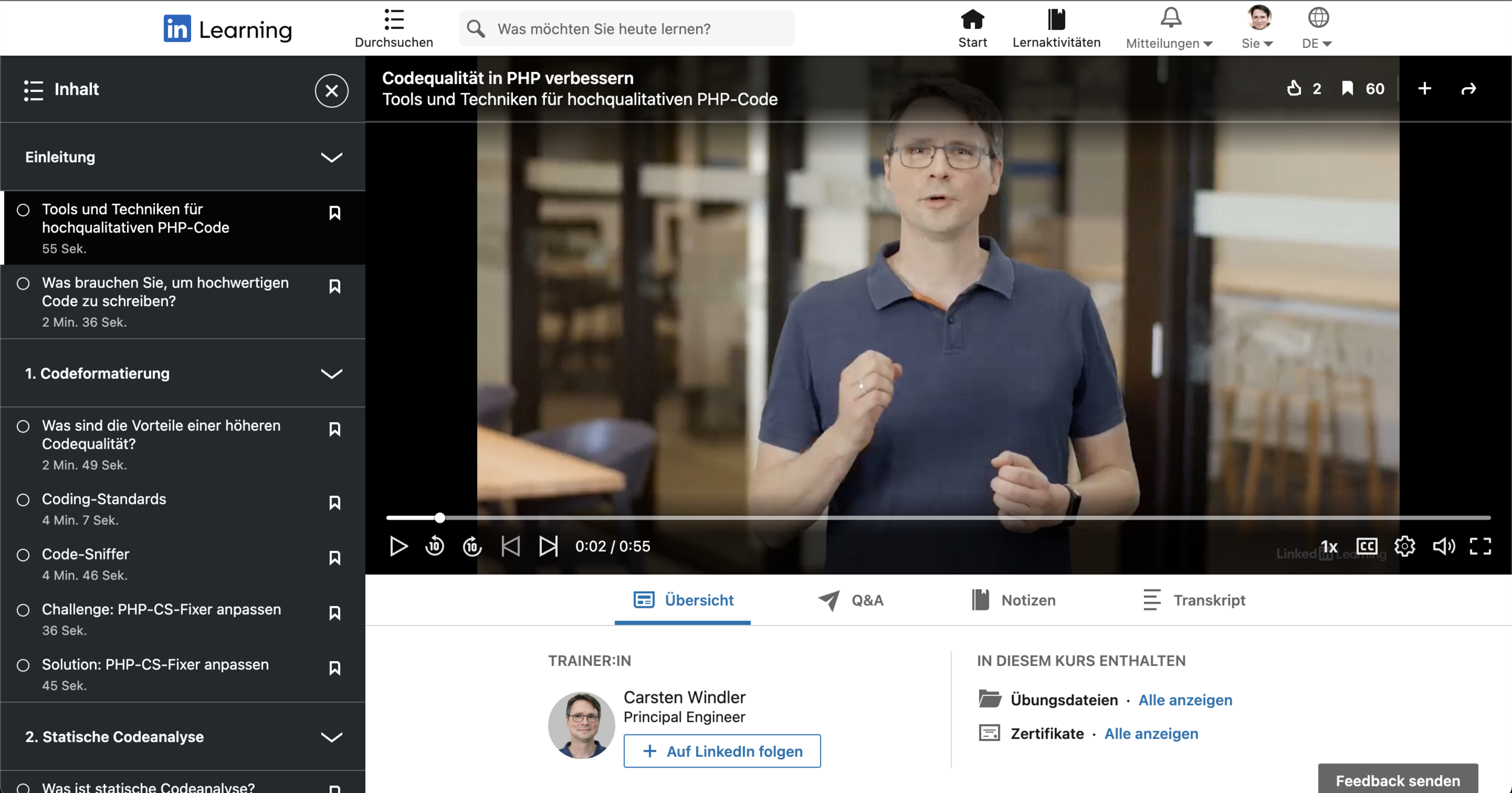The width and height of the screenshot is (1512, 793).
Task: Collapse the Einleitung section
Action: (x=331, y=157)
